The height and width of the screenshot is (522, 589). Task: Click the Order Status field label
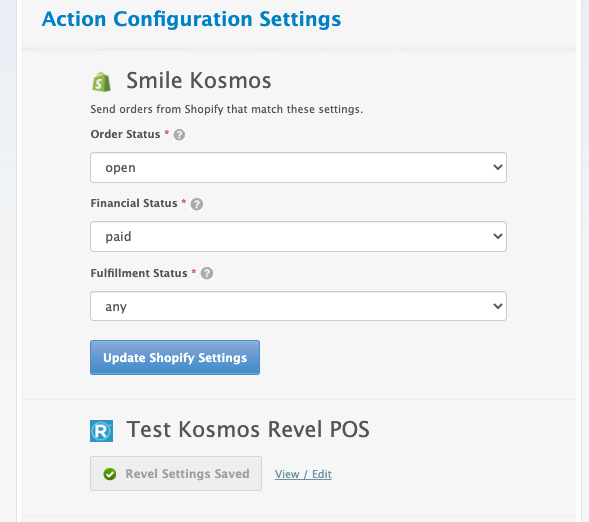(125, 134)
